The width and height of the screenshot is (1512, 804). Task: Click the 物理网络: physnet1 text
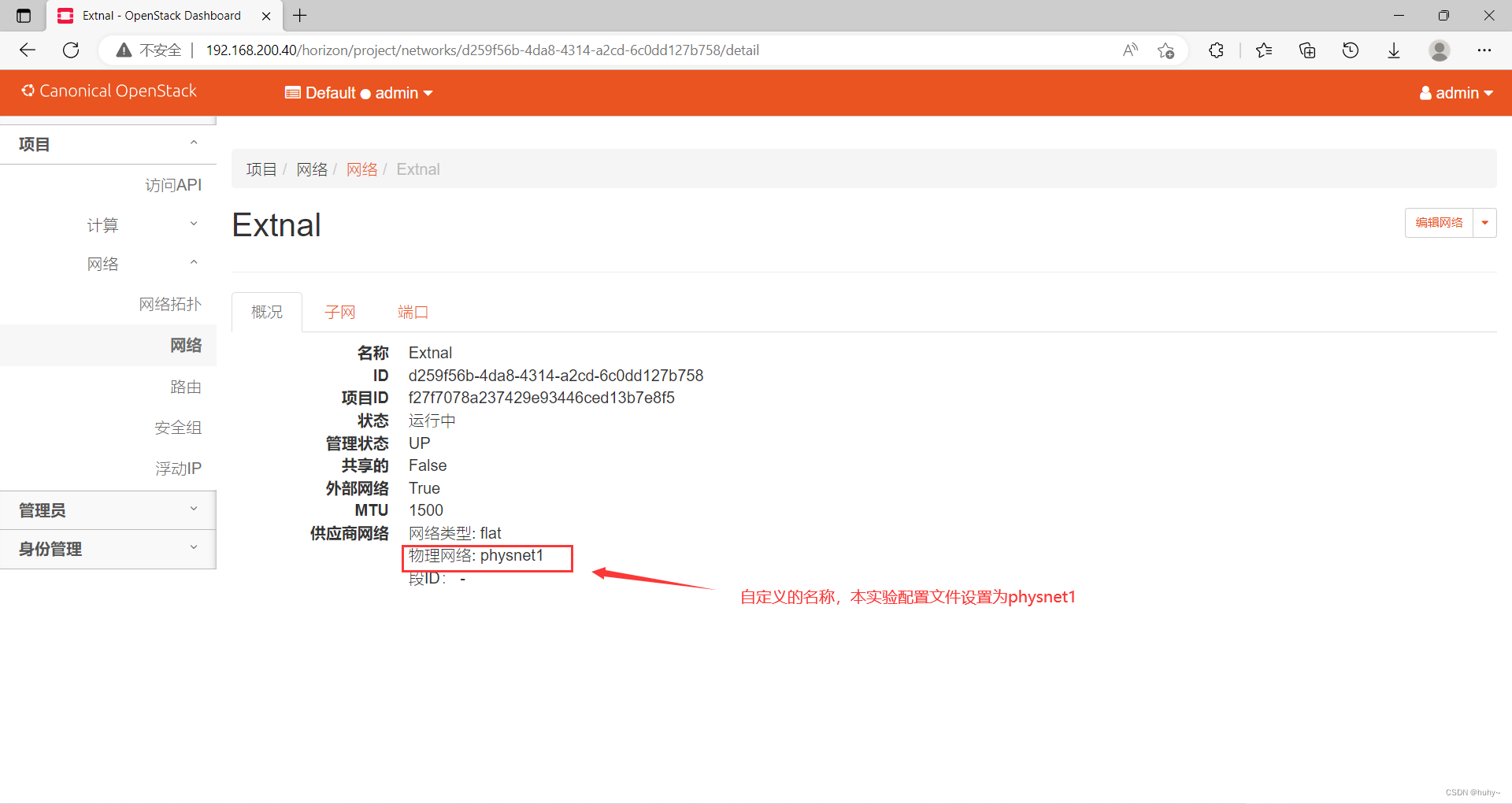tap(476, 556)
